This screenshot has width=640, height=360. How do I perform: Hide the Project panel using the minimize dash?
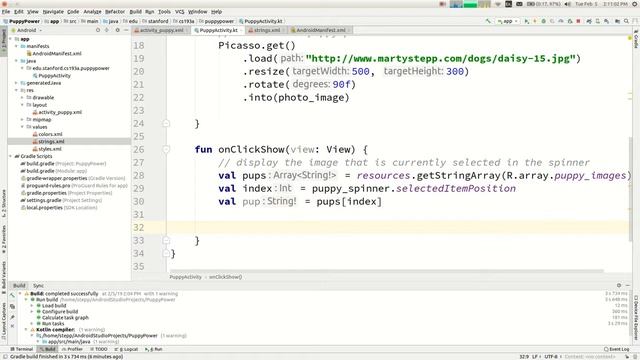point(126,30)
